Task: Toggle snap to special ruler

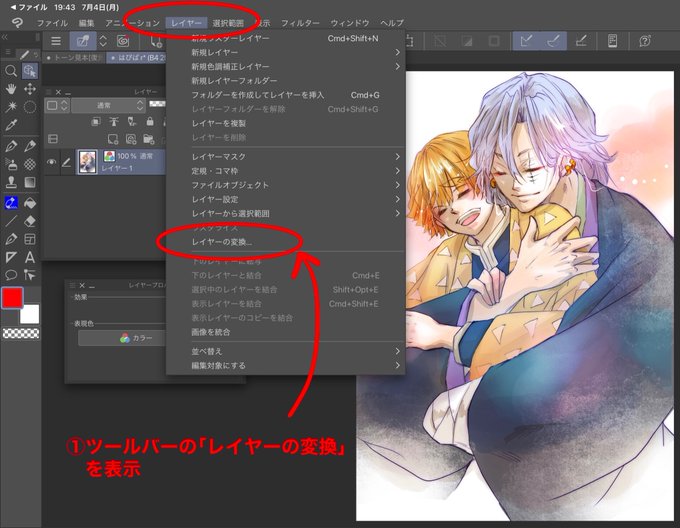Action: (x=553, y=41)
